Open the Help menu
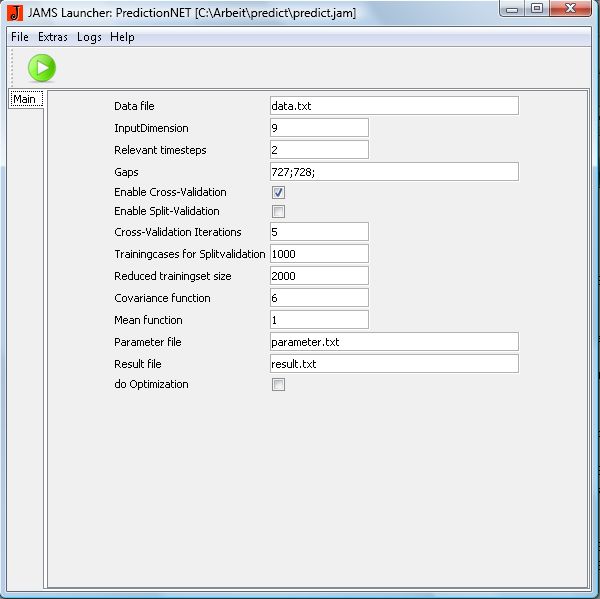 (x=122, y=37)
